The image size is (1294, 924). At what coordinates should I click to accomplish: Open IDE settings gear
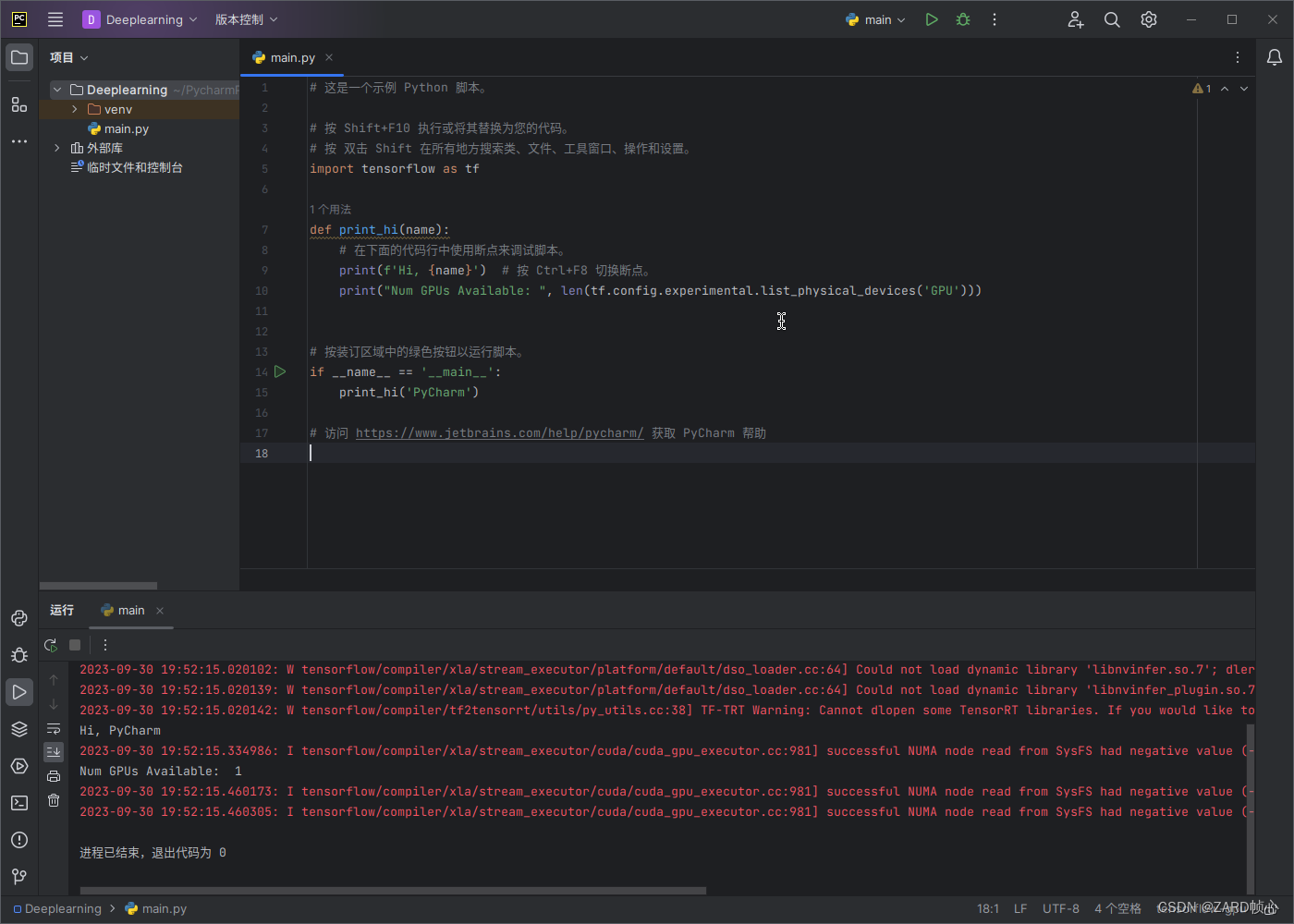click(1149, 19)
